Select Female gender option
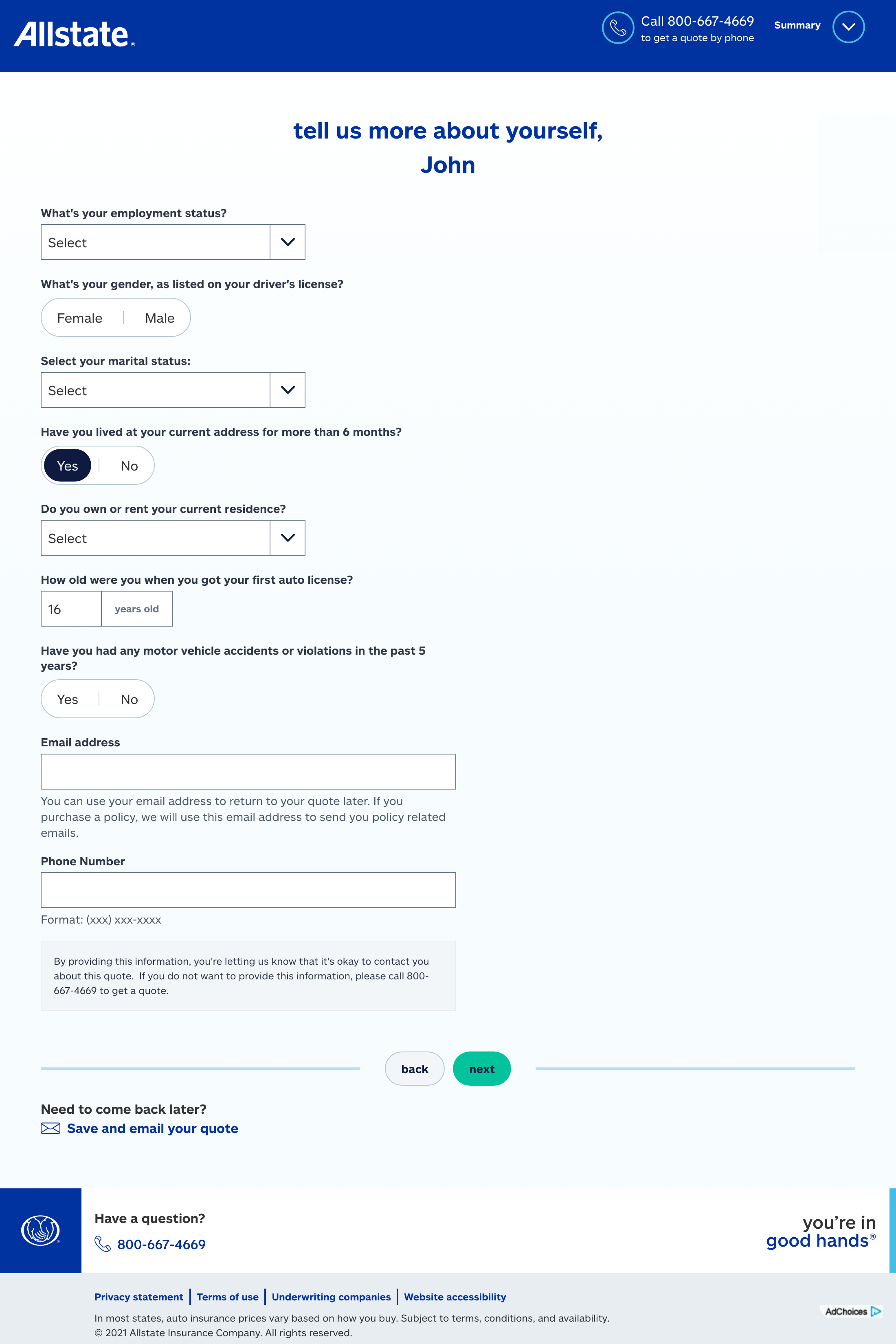Image resolution: width=896 pixels, height=1344 pixels. tap(80, 318)
